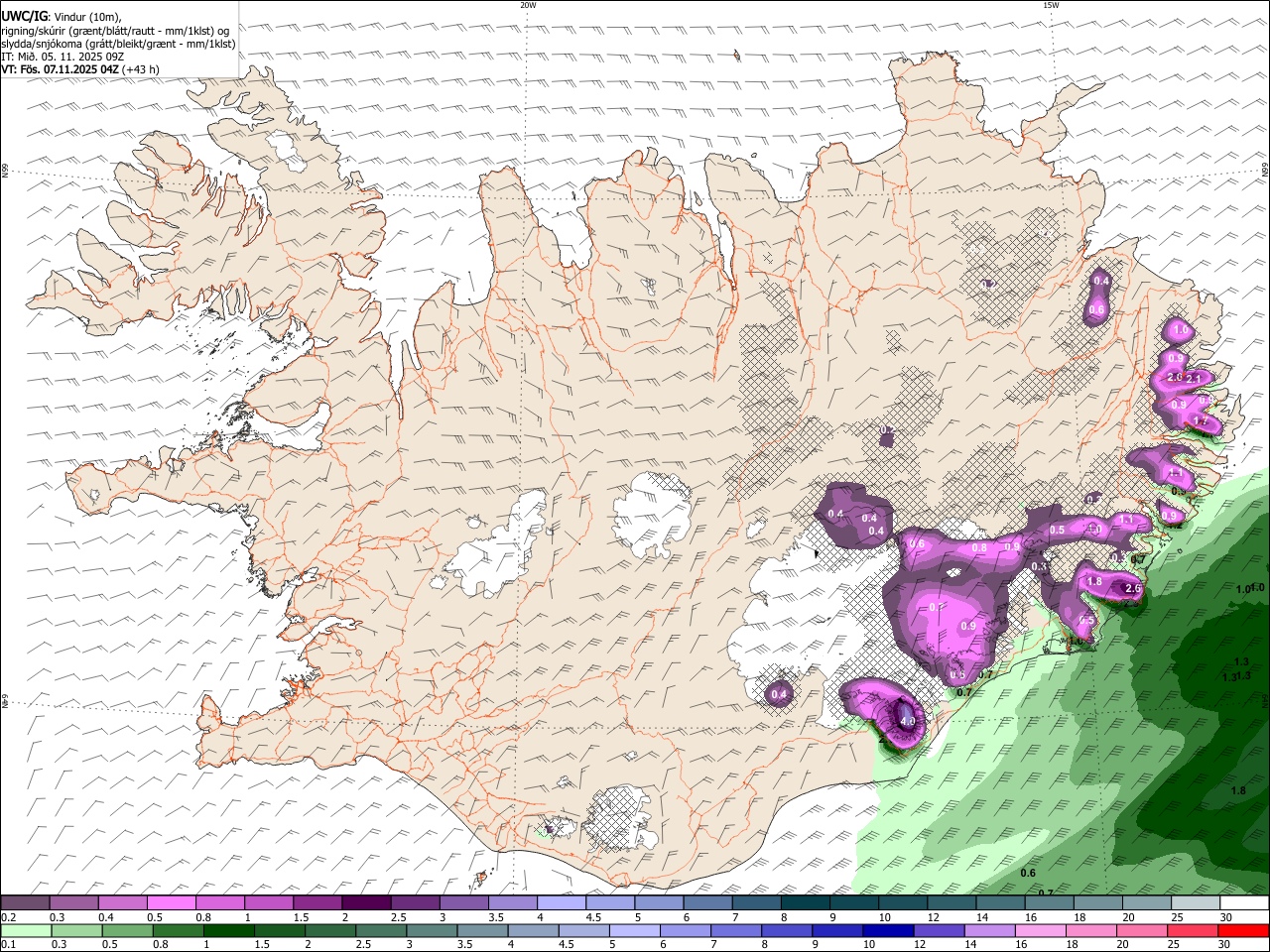The height and width of the screenshot is (952, 1270).
Task: Click the lower legend swatch between 0.5 and 0.8
Action: (127, 930)
